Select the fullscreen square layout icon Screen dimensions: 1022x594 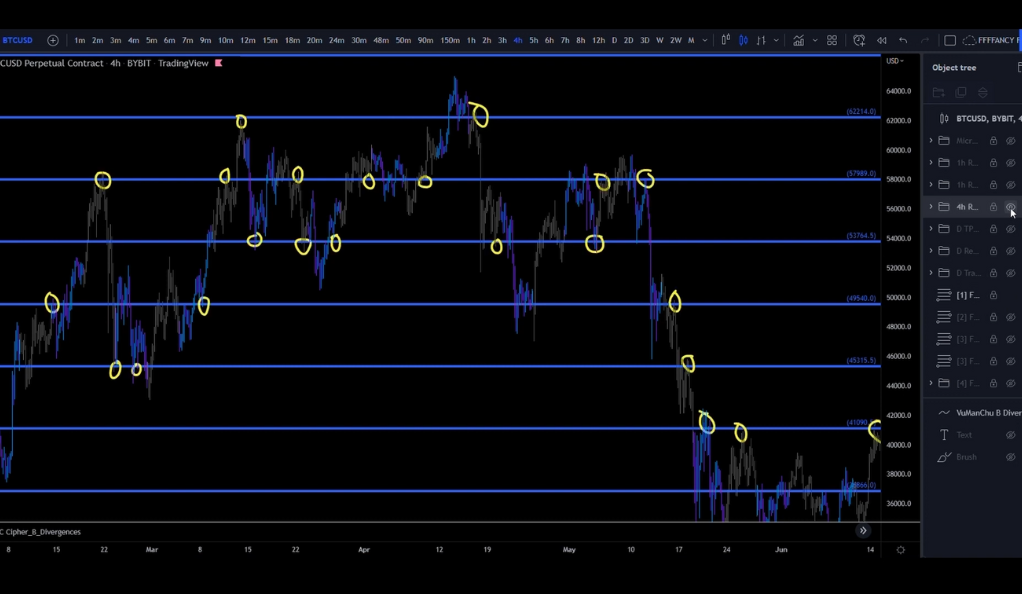click(950, 40)
